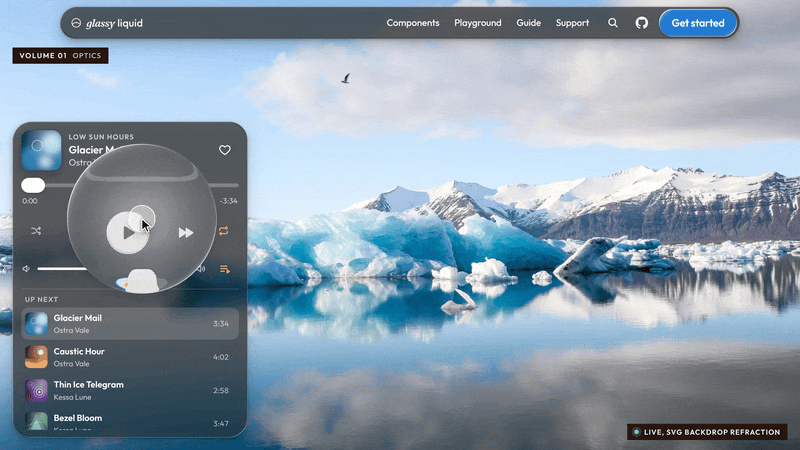The height and width of the screenshot is (450, 800).
Task: Like the track with heart icon
Action: [224, 150]
